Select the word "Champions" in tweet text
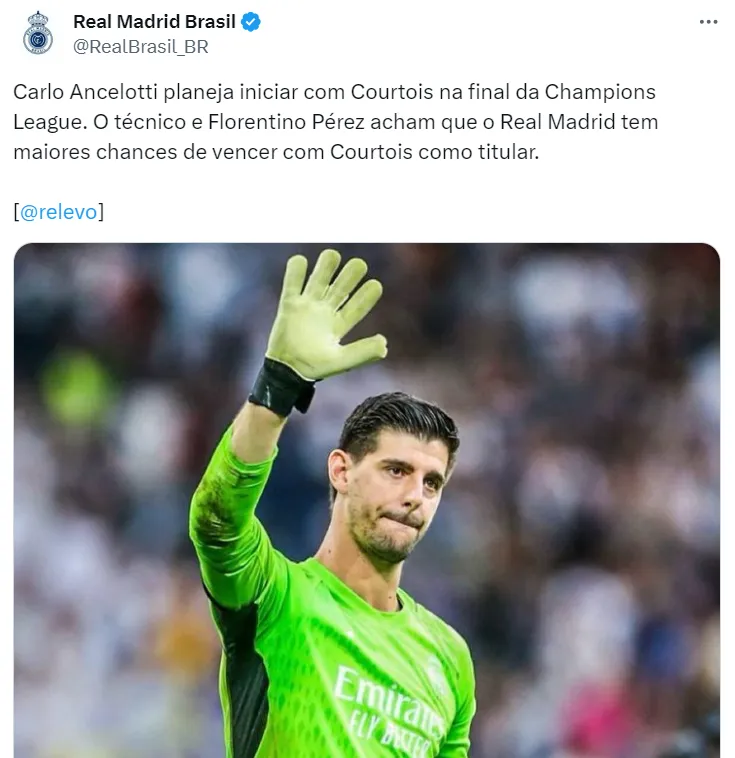Viewport: 735px width, 758px height. click(x=600, y=92)
